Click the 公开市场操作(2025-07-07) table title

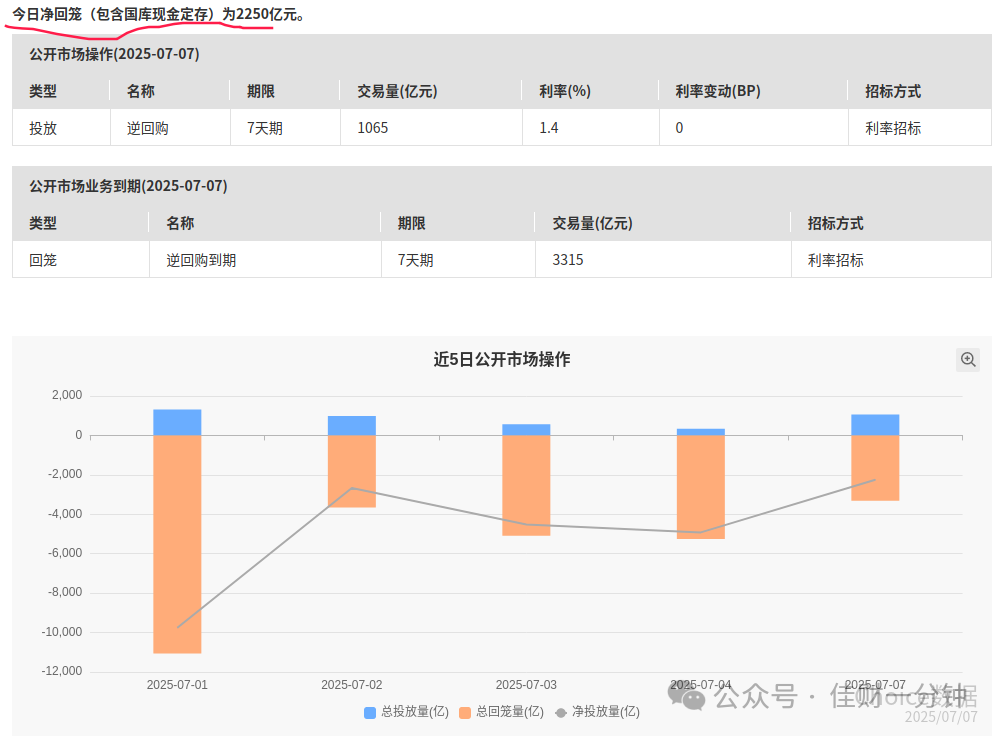click(x=114, y=54)
